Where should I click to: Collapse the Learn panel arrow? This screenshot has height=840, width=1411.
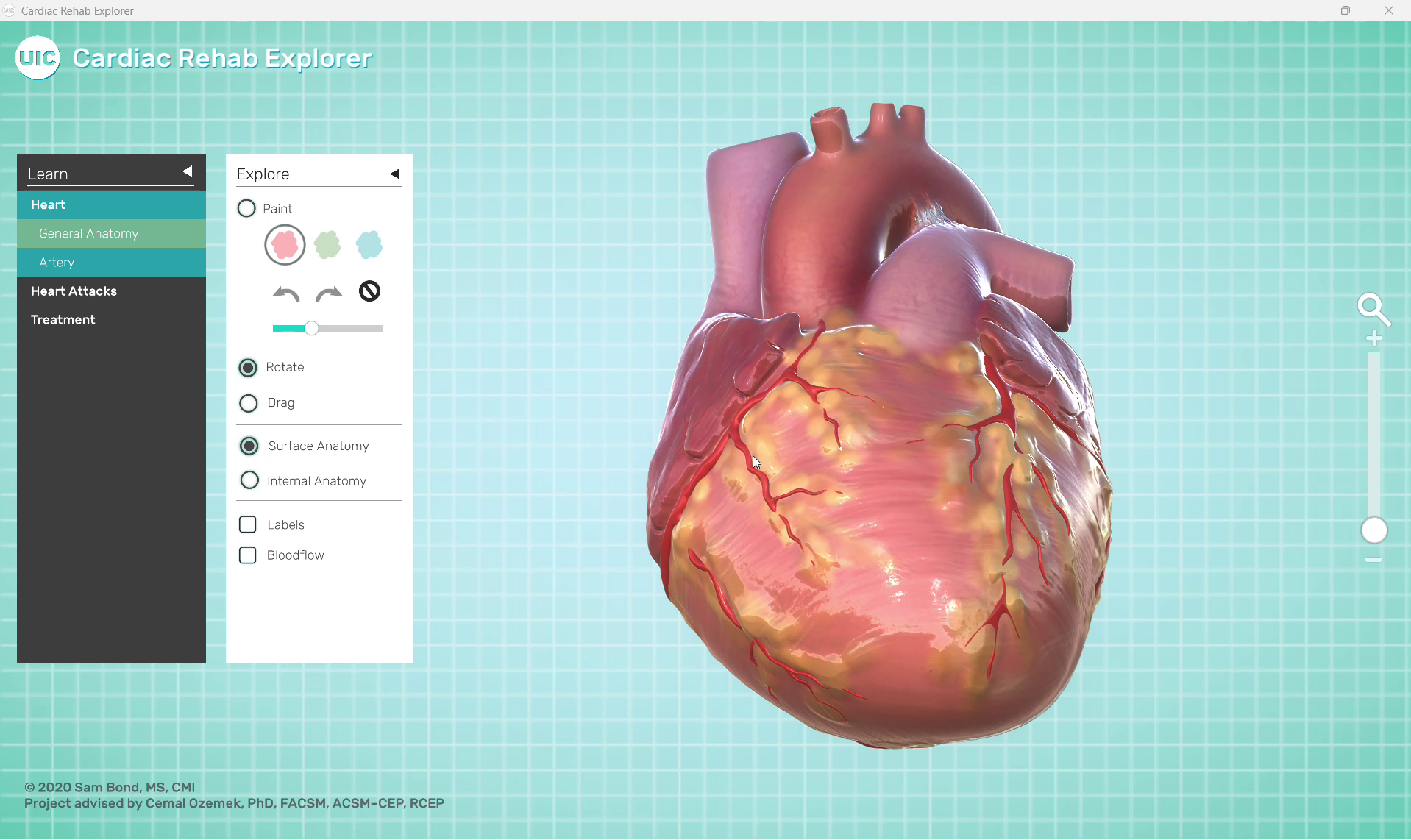(x=188, y=171)
